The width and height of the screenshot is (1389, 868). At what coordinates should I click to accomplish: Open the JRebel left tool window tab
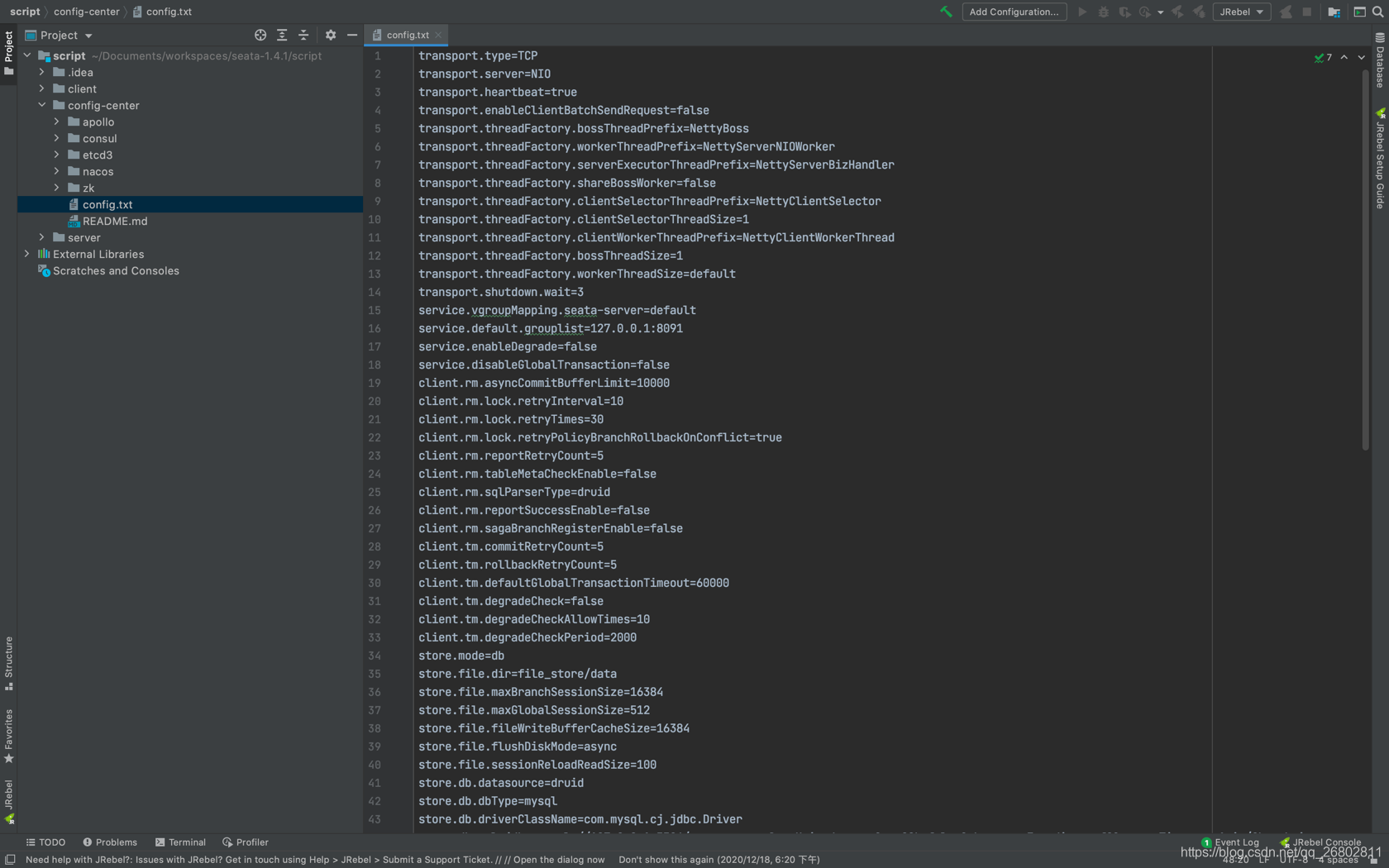[x=8, y=801]
